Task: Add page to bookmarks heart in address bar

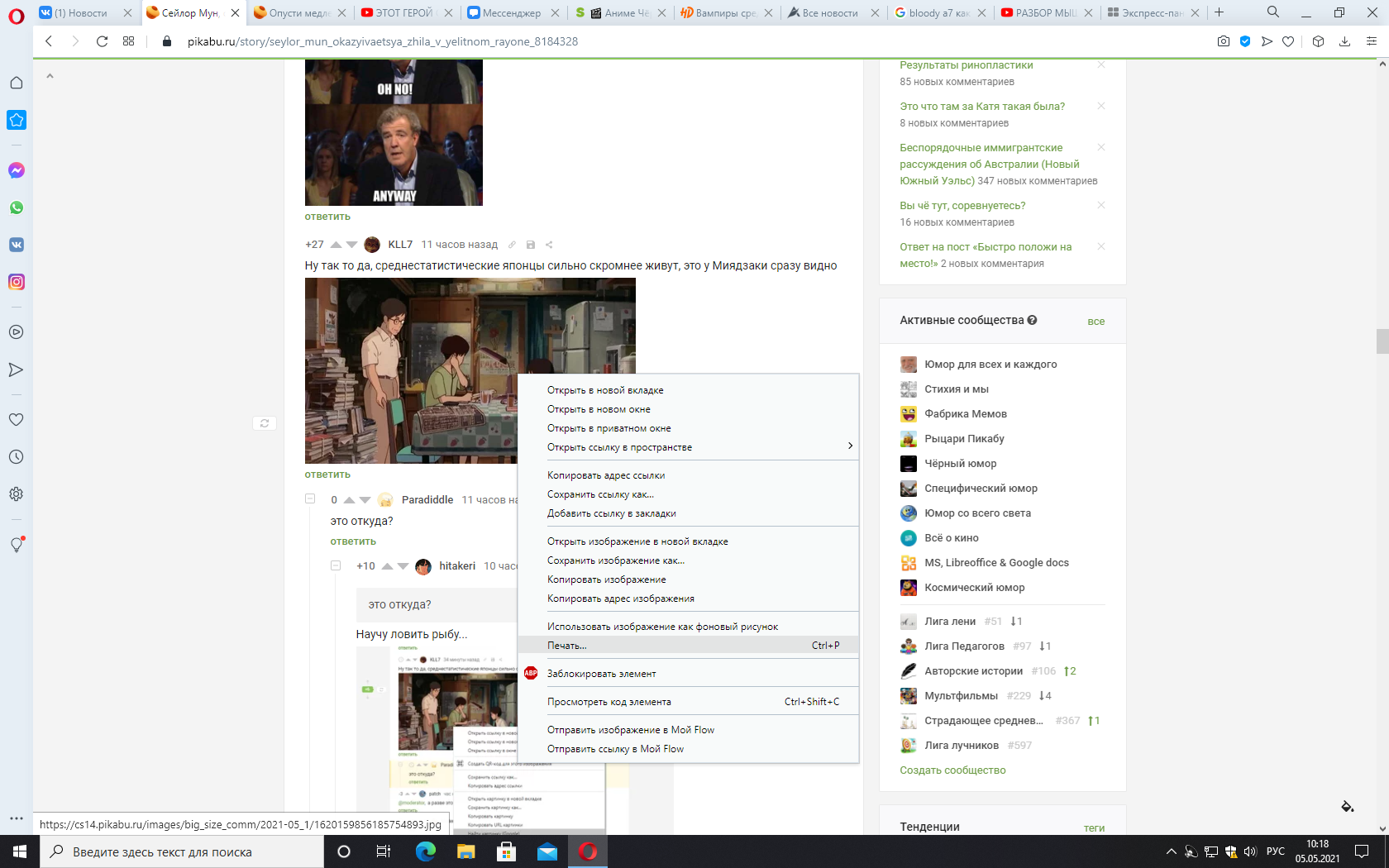Action: [x=1288, y=41]
